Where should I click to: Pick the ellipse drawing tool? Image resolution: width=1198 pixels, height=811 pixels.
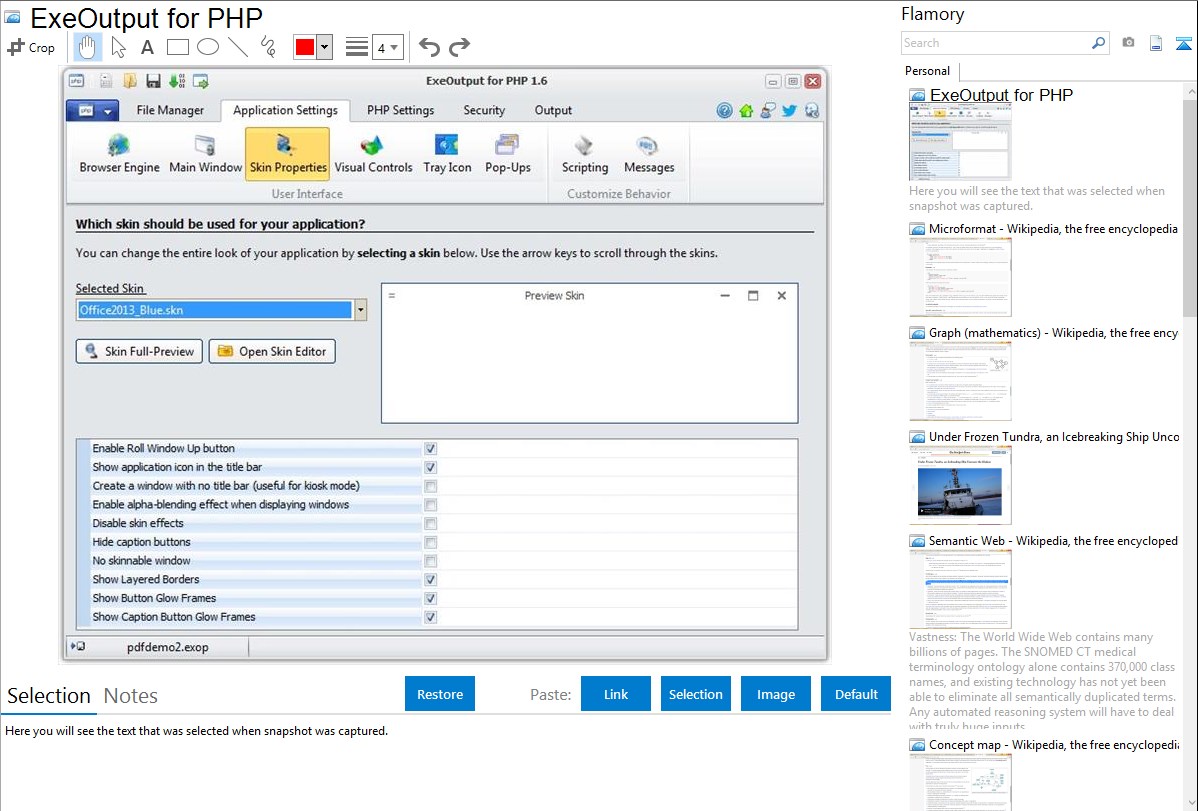tap(208, 47)
